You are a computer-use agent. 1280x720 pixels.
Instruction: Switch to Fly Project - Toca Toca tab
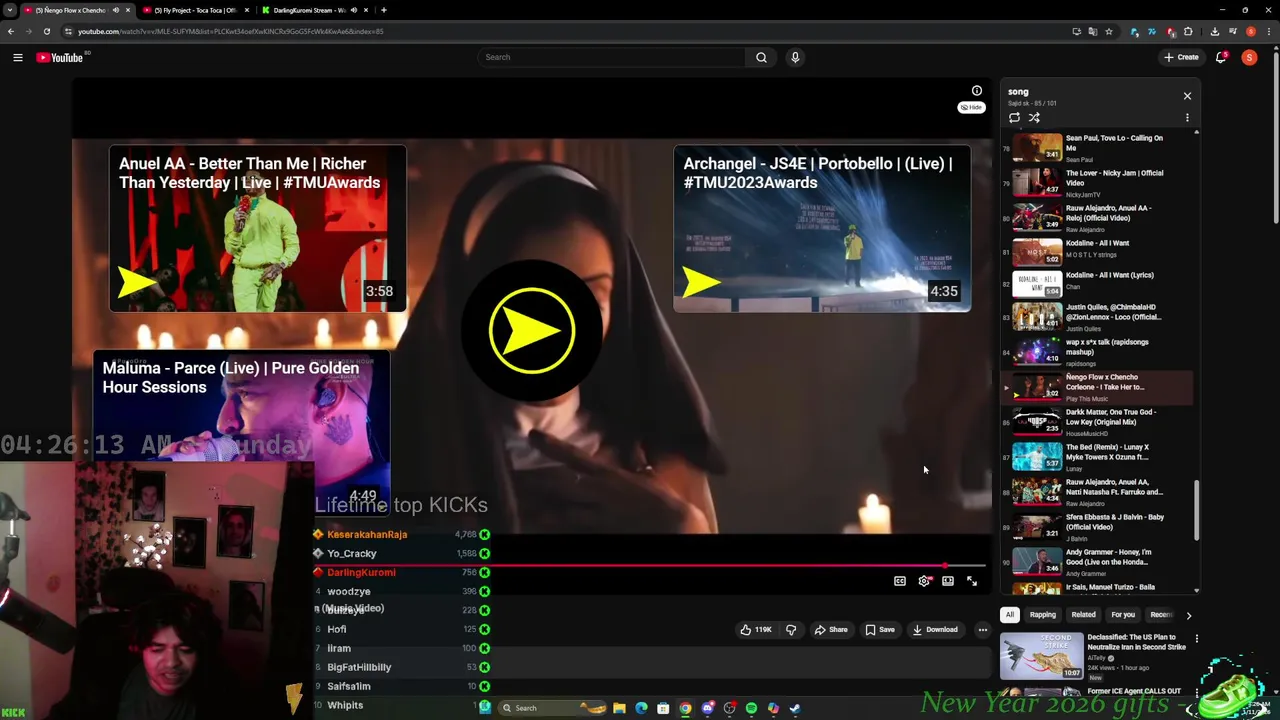coord(196,10)
